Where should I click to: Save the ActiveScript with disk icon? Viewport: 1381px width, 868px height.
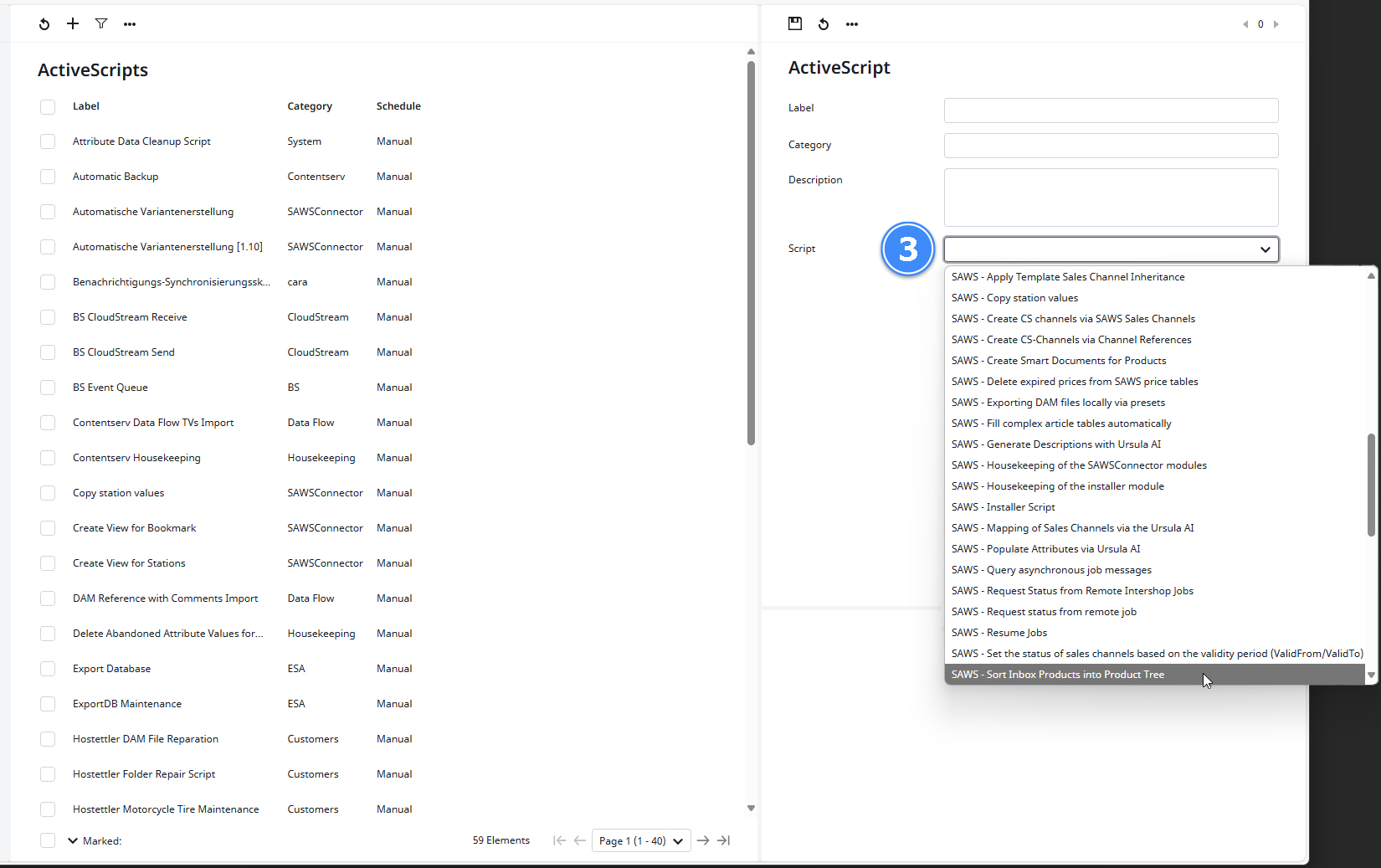(795, 23)
